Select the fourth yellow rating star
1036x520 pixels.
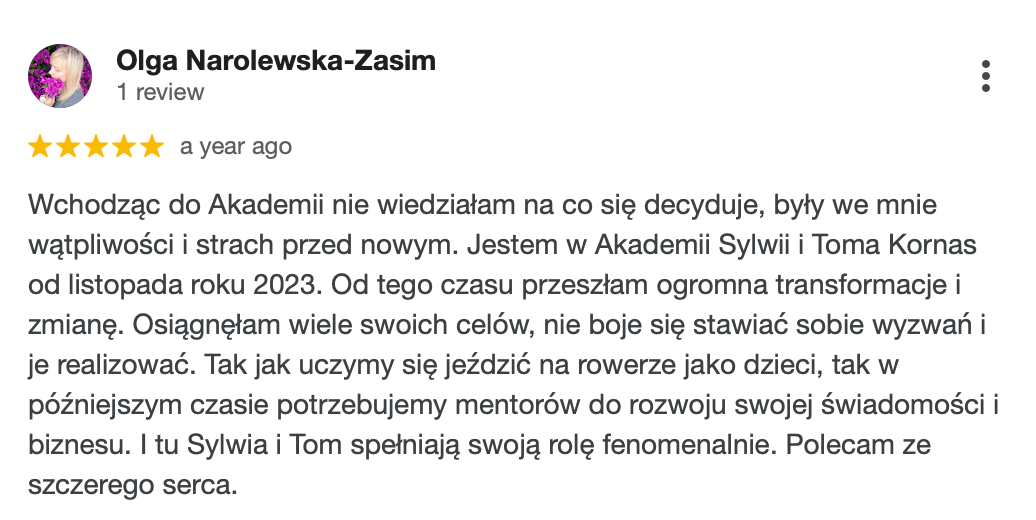tap(124, 147)
